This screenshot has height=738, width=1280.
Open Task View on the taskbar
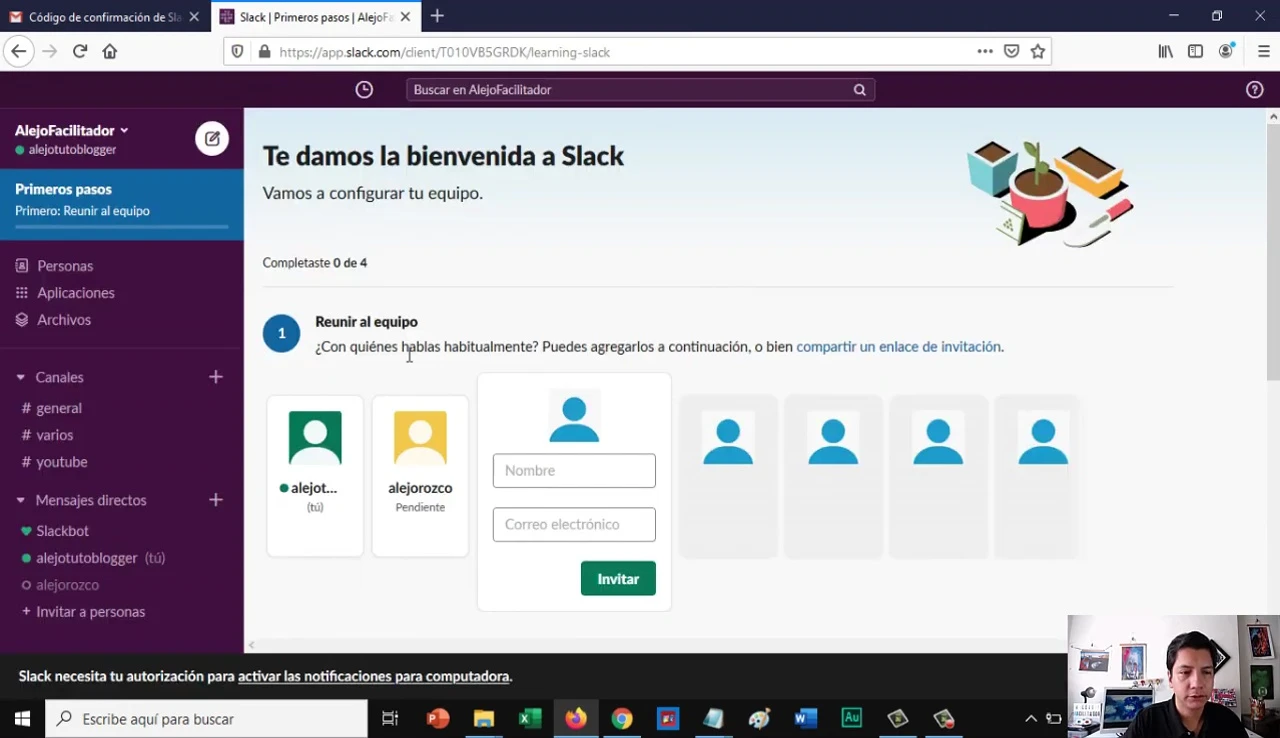coord(390,719)
